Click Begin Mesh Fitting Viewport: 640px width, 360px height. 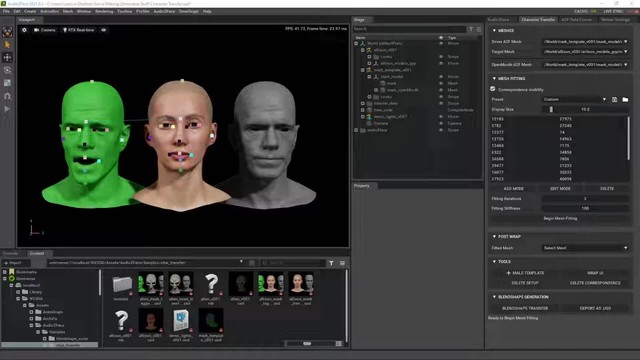click(x=560, y=218)
